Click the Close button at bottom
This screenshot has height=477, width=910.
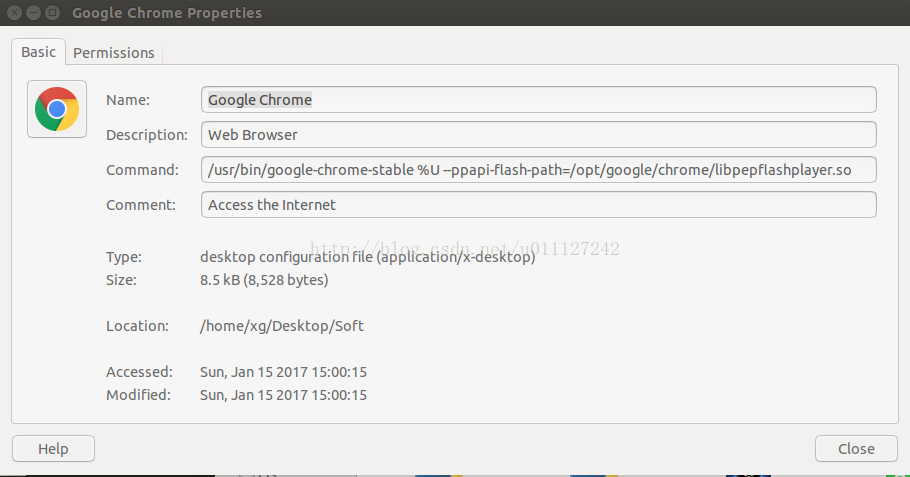[856, 449]
